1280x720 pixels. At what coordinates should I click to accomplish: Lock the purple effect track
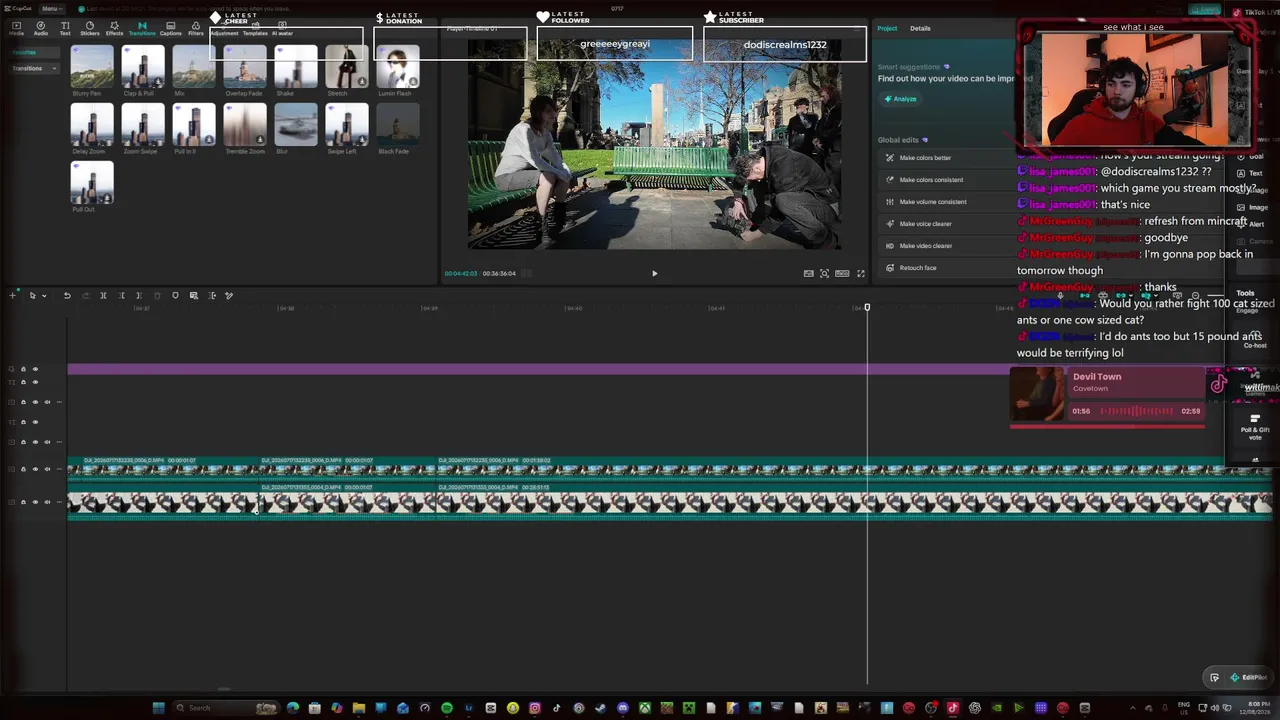click(23, 369)
